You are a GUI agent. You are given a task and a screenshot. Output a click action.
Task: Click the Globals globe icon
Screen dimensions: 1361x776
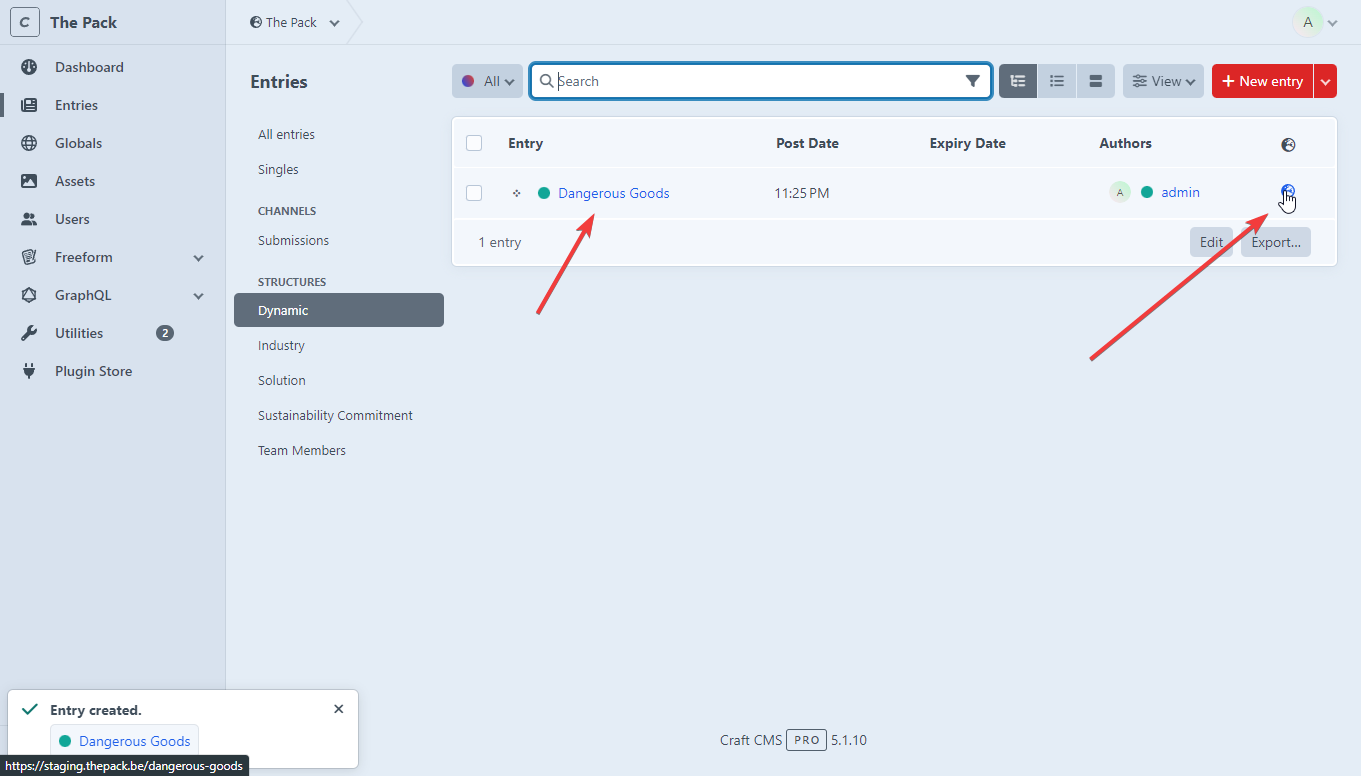click(x=29, y=143)
